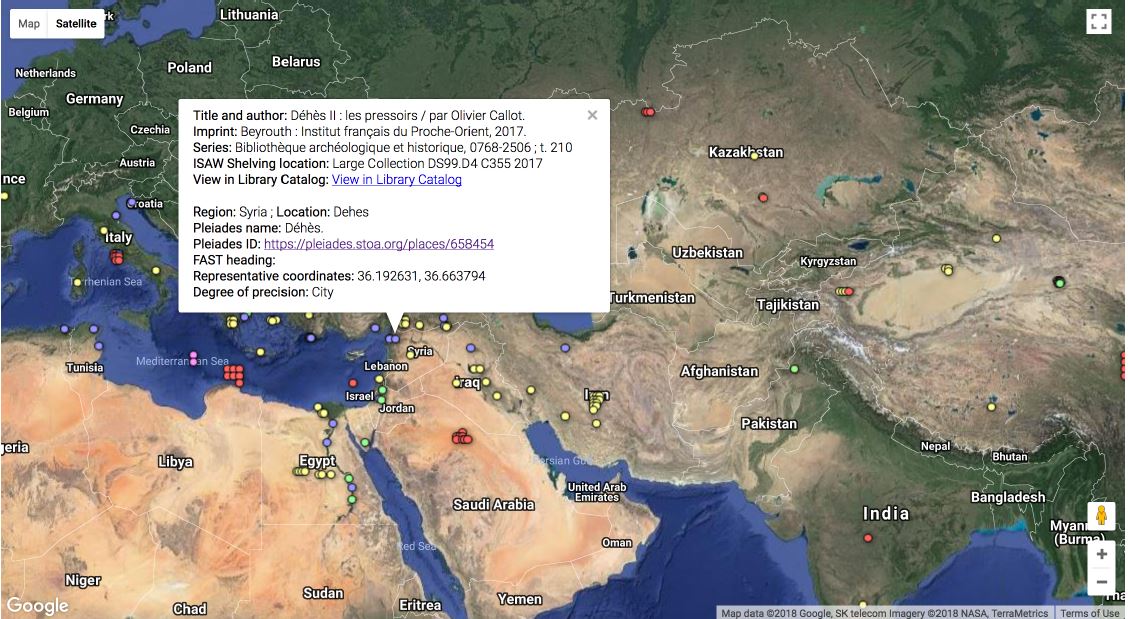
Task: Click the purple marker near Croatia
Action: coord(131,202)
